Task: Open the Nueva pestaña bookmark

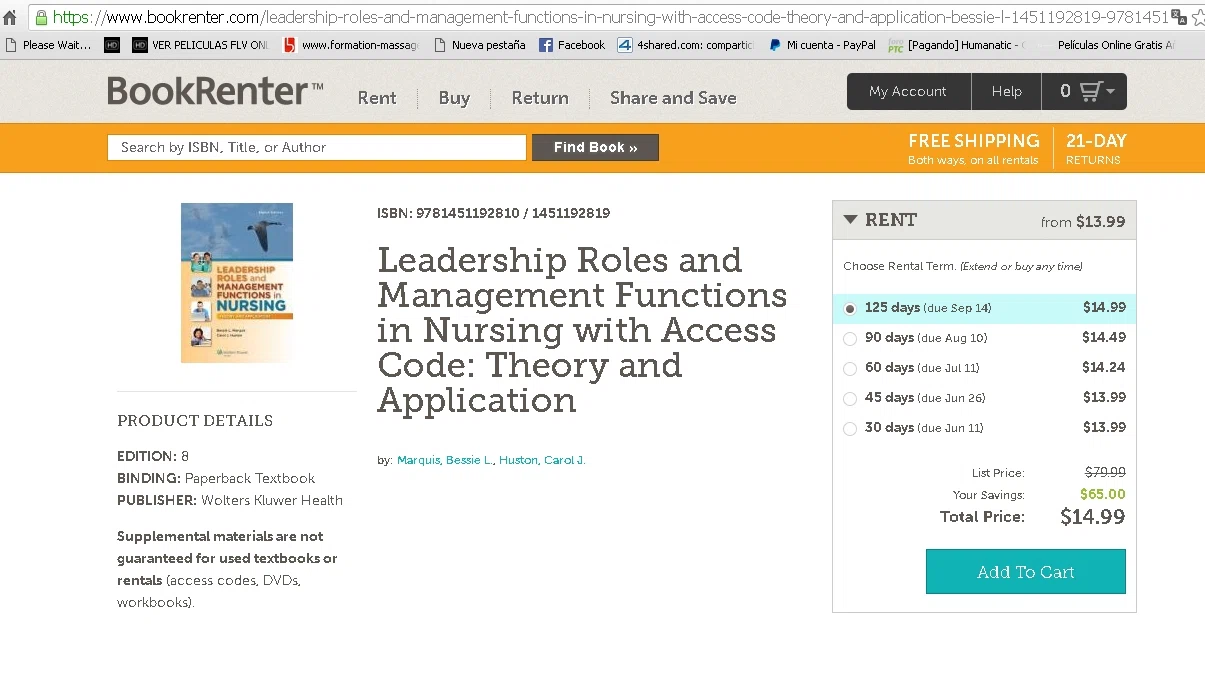Action: 479,45
